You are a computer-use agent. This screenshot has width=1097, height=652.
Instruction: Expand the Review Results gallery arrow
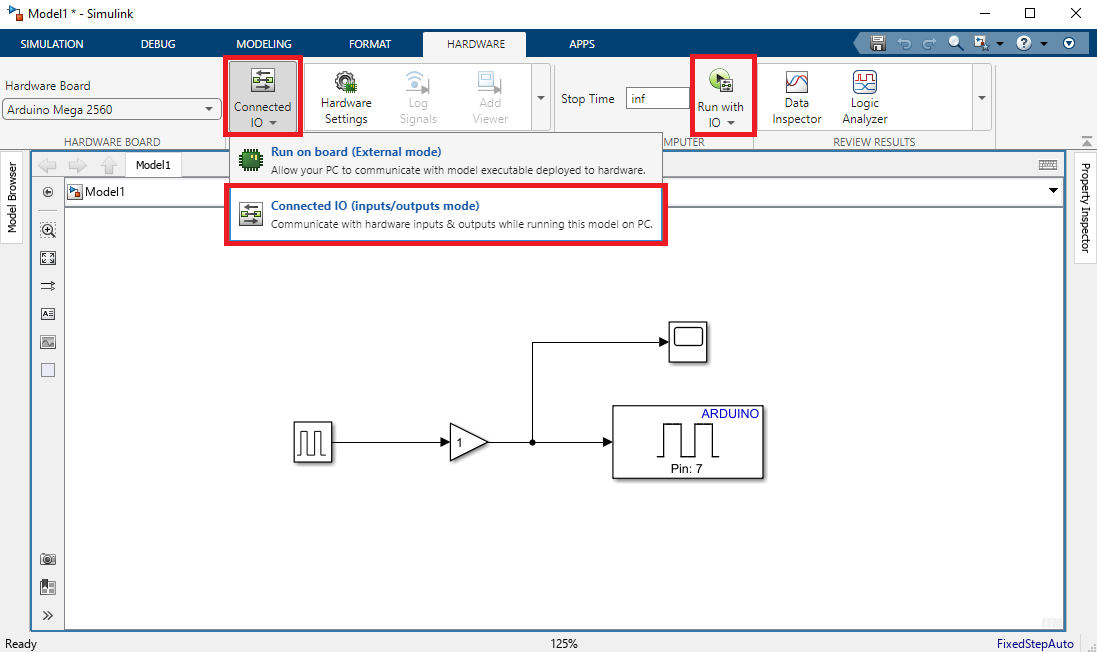tap(981, 98)
